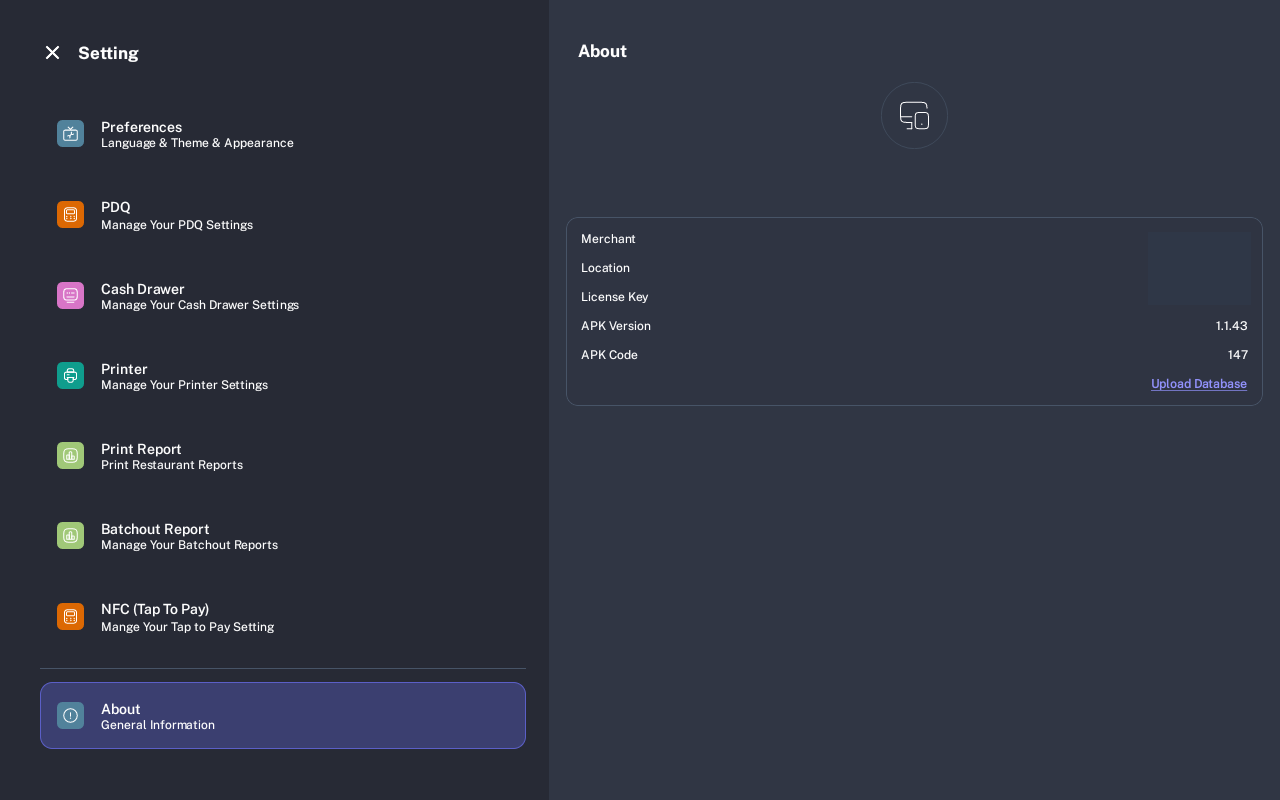Screen dimensions: 1280x800
Task: Click the APK Version label
Action: coord(616,326)
